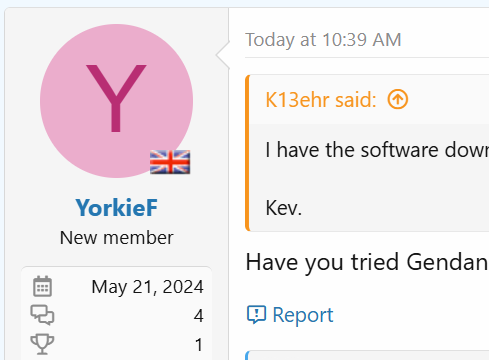Click the UK flag badge on avatar
This screenshot has height=360, width=489.
point(170,162)
